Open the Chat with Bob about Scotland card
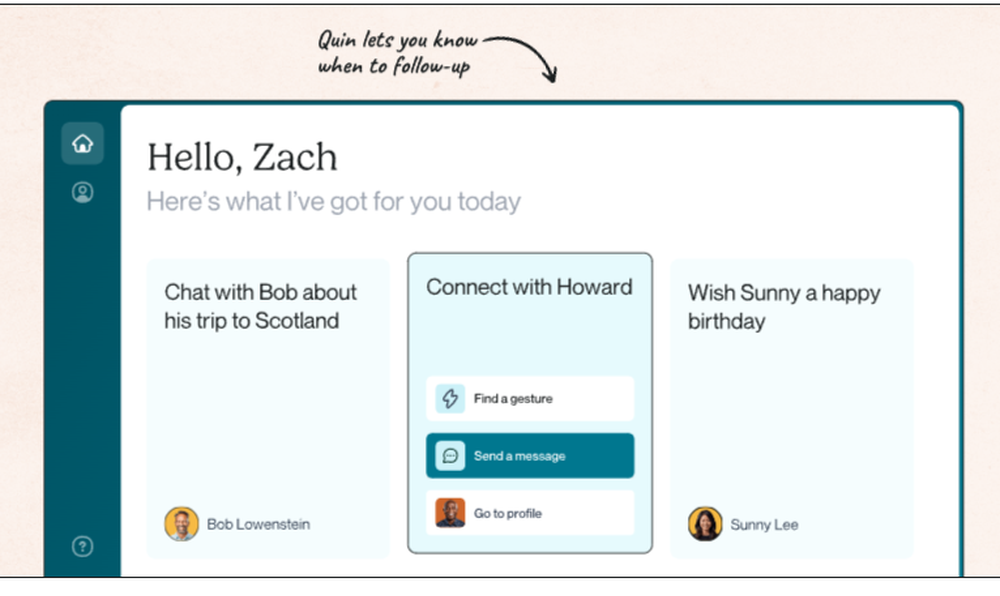Screen dimensions: 1000x596 click(268, 409)
